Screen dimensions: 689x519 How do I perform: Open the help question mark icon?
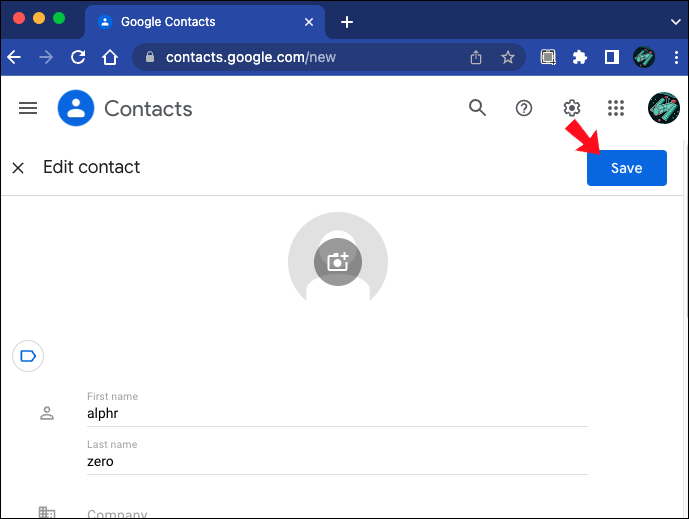point(524,108)
